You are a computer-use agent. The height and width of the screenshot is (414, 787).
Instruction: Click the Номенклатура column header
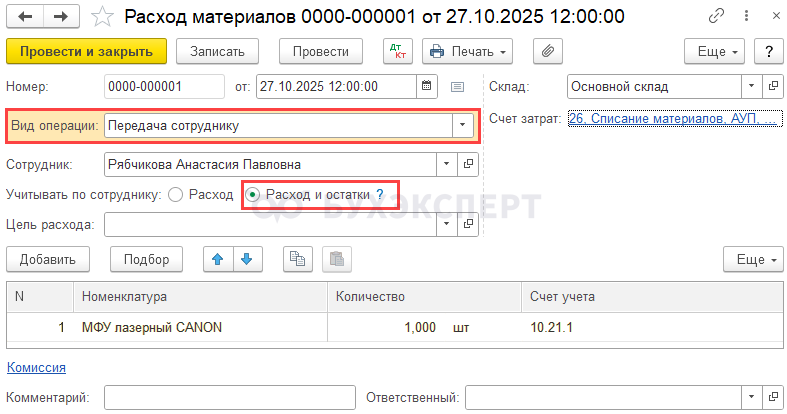[200, 297]
